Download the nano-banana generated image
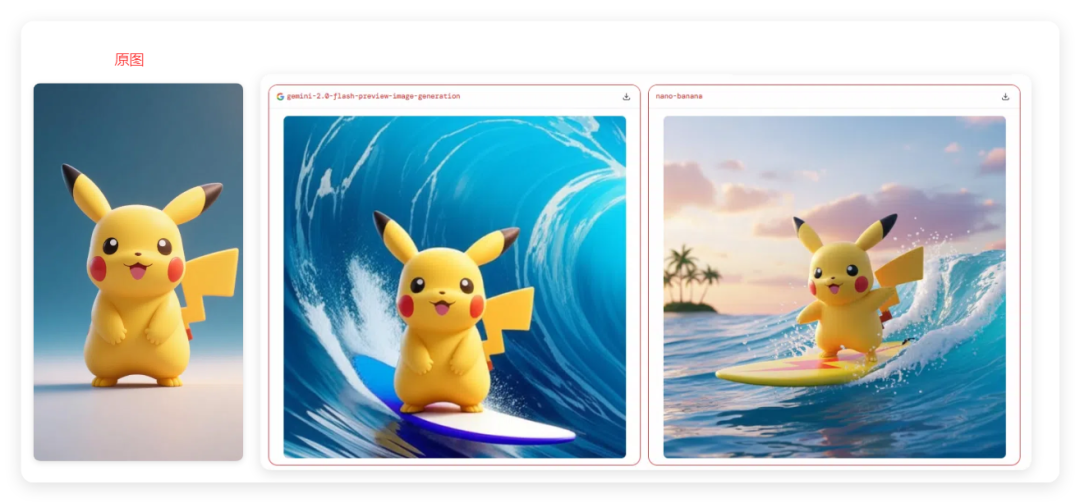 pos(1005,97)
